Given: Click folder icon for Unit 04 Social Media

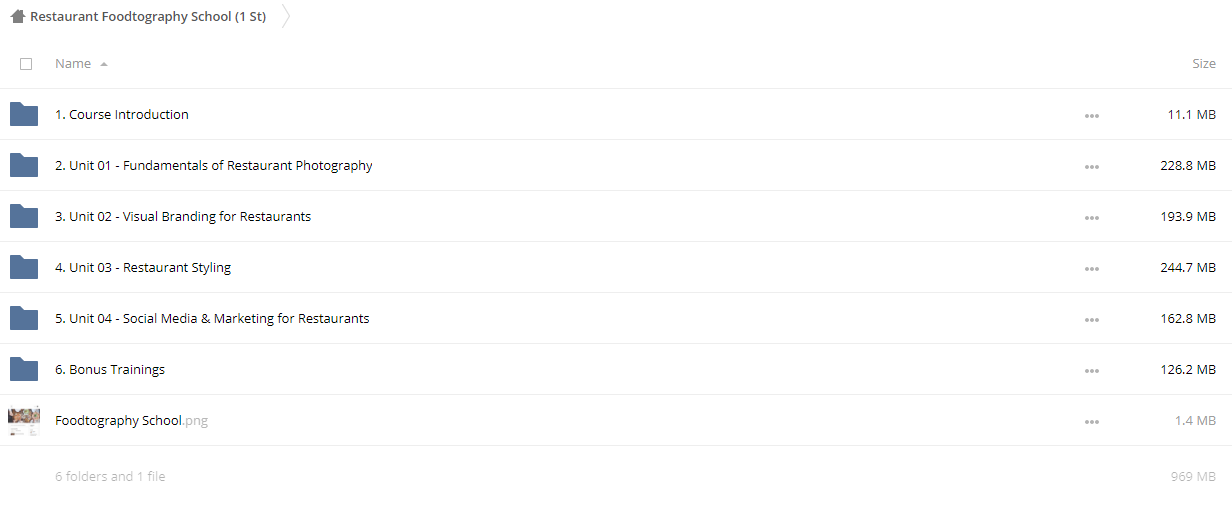Looking at the screenshot, I should (24, 318).
